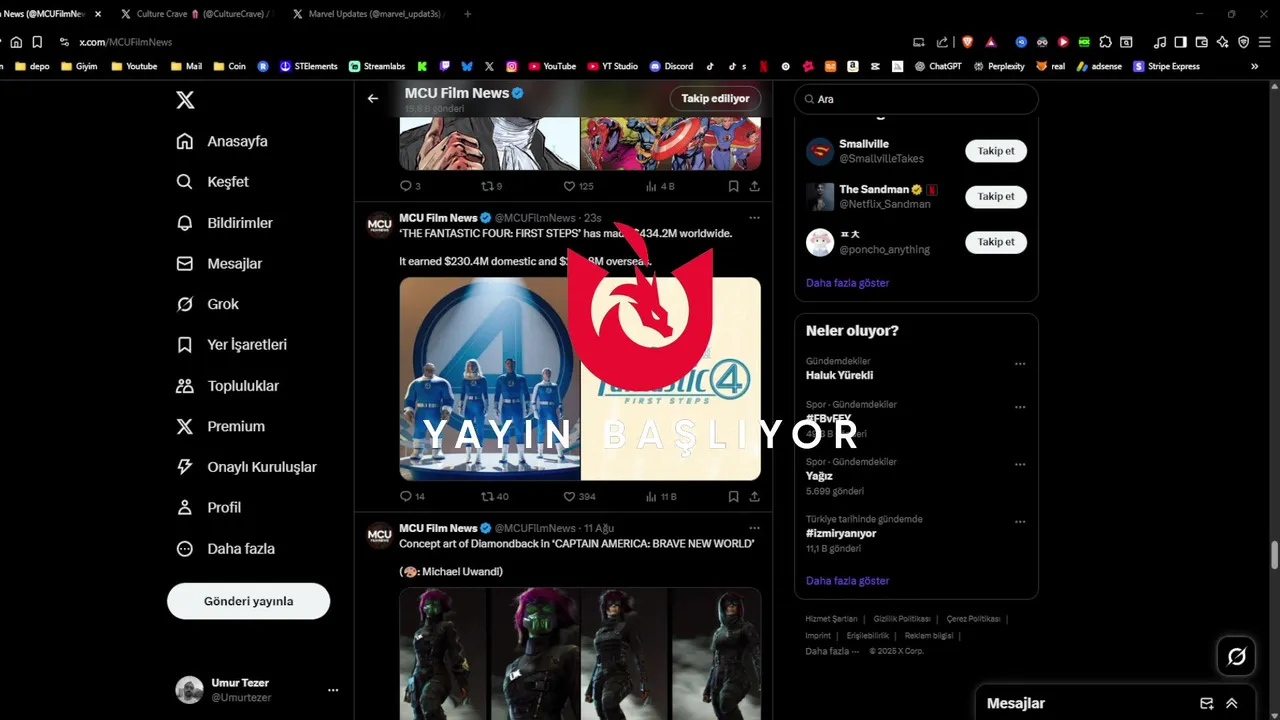
Task: Follow The Sandman with Takip et
Action: coord(996,196)
